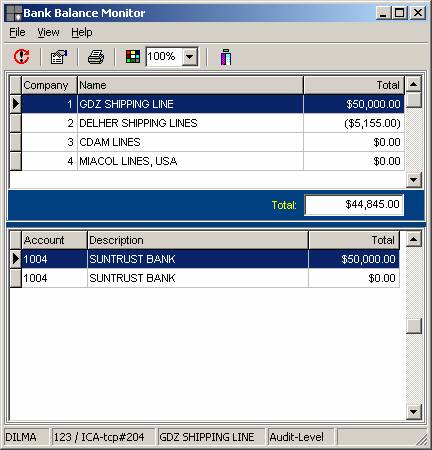Click the Total field showing $44,845.00
Screen dimensions: 432x450
pos(354,204)
